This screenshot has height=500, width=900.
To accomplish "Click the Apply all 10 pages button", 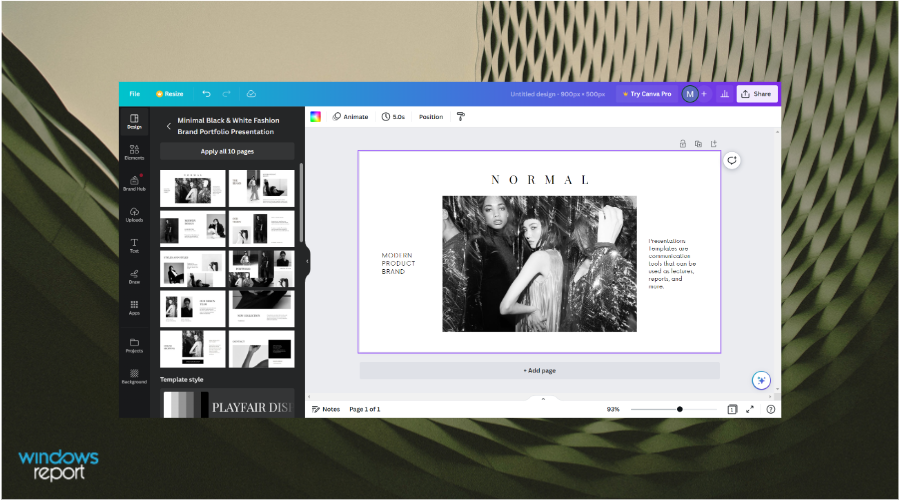I will (x=227, y=152).
